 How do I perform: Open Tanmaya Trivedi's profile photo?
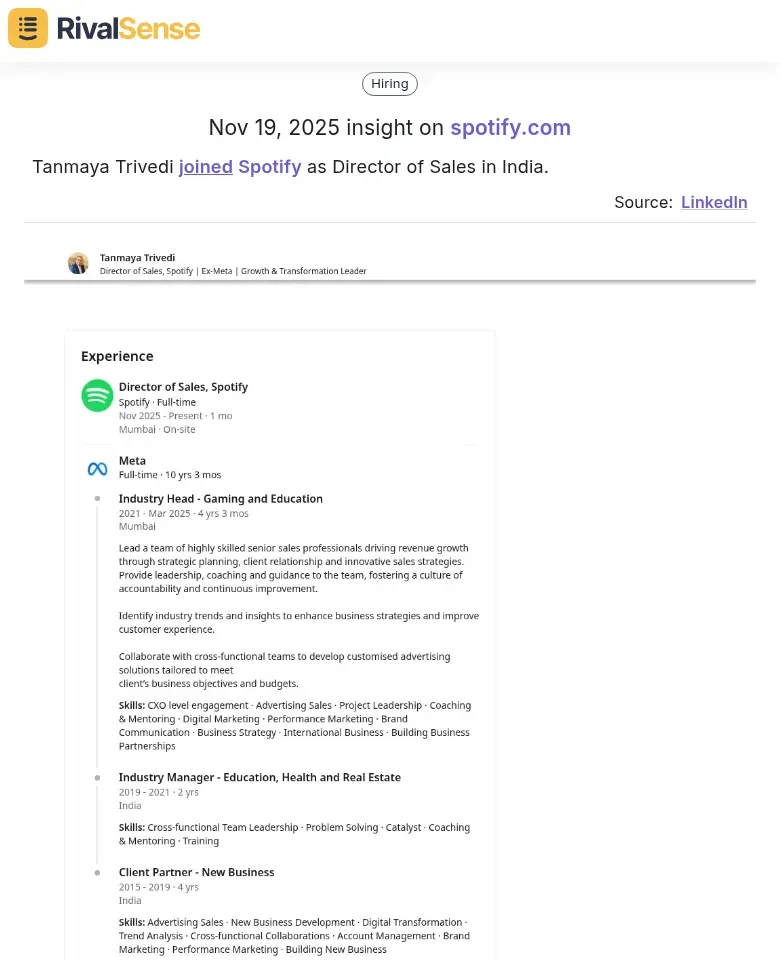pos(78,263)
